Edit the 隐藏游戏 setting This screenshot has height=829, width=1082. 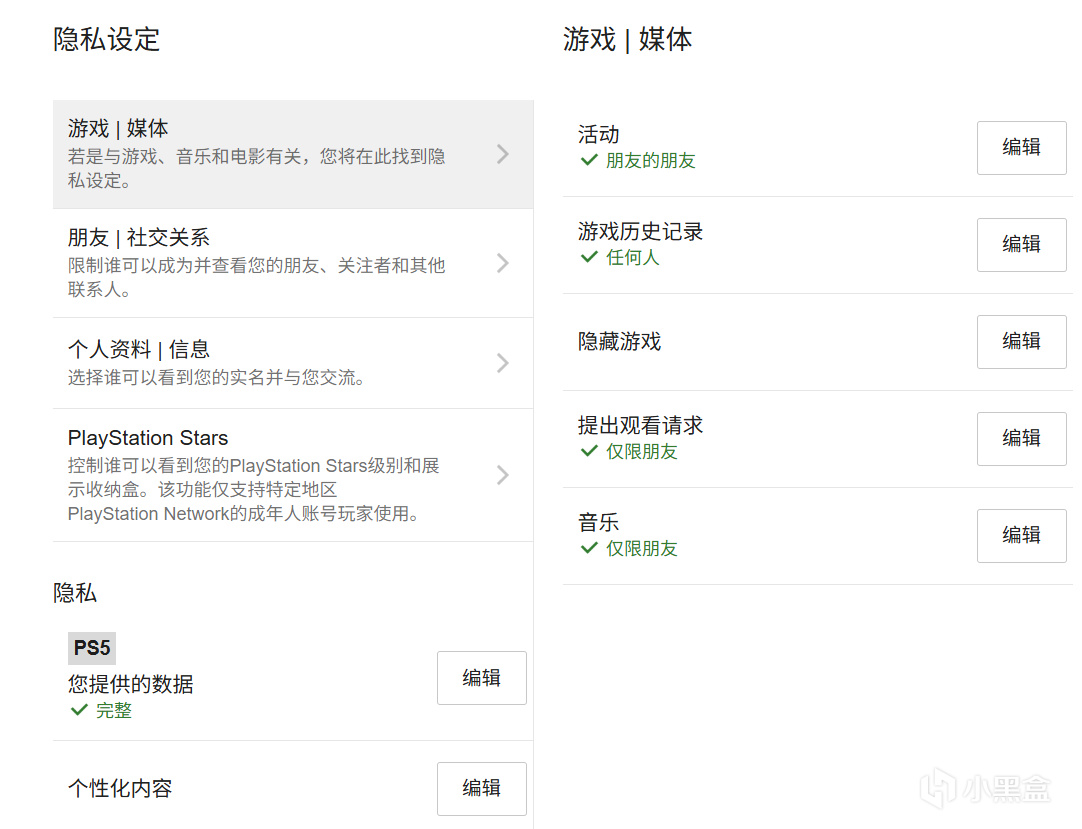tap(1021, 342)
